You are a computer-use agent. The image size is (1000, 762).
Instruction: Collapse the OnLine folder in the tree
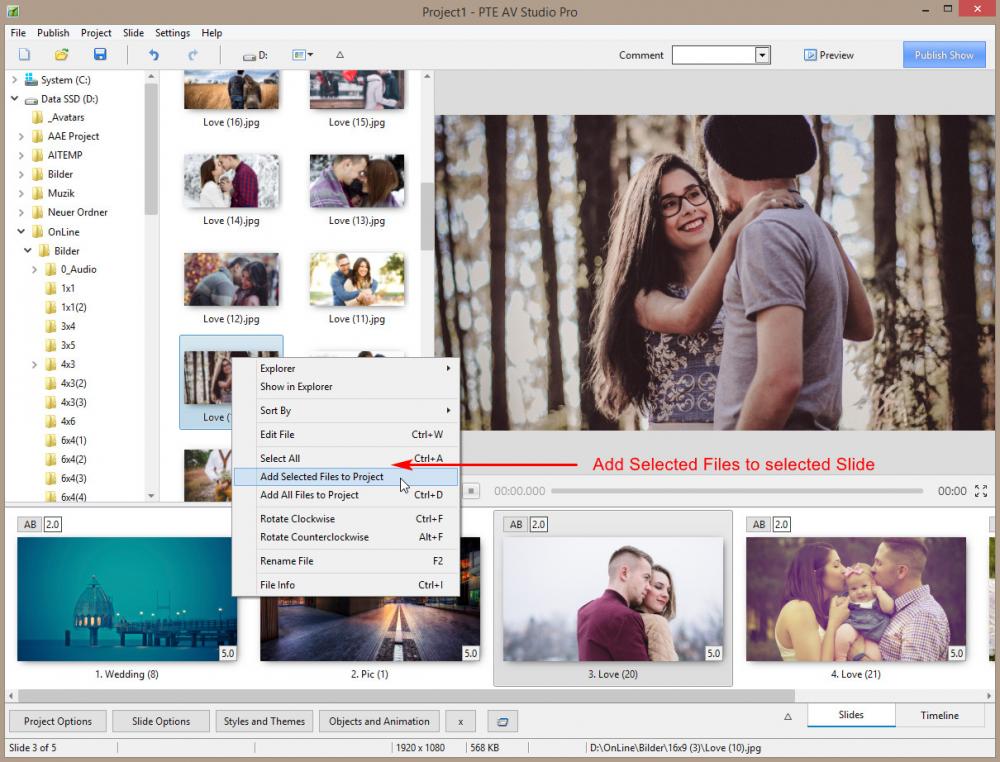point(21,232)
